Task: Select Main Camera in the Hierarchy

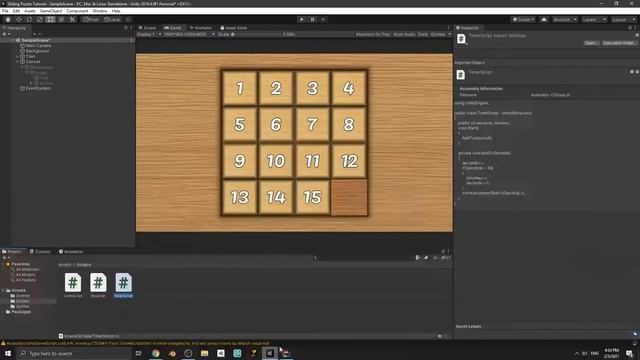Action: tap(38, 46)
